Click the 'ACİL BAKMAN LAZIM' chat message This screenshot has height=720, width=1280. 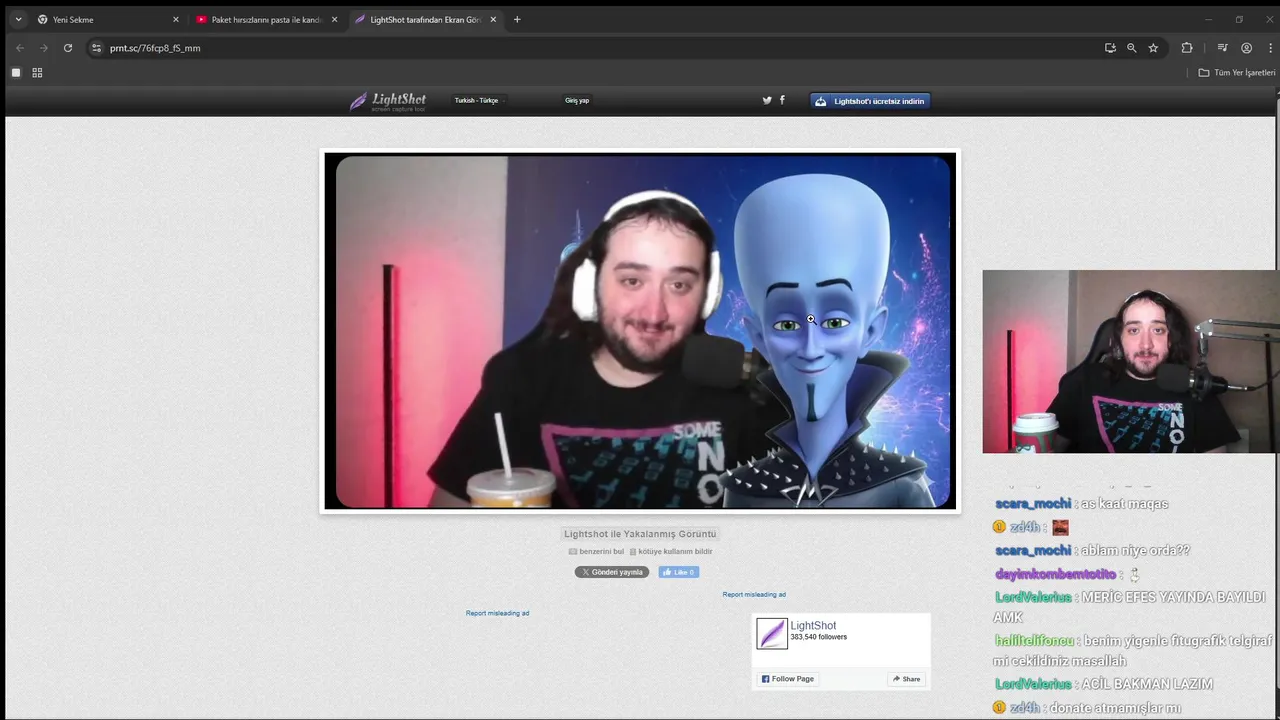pyautogui.click(x=1146, y=684)
